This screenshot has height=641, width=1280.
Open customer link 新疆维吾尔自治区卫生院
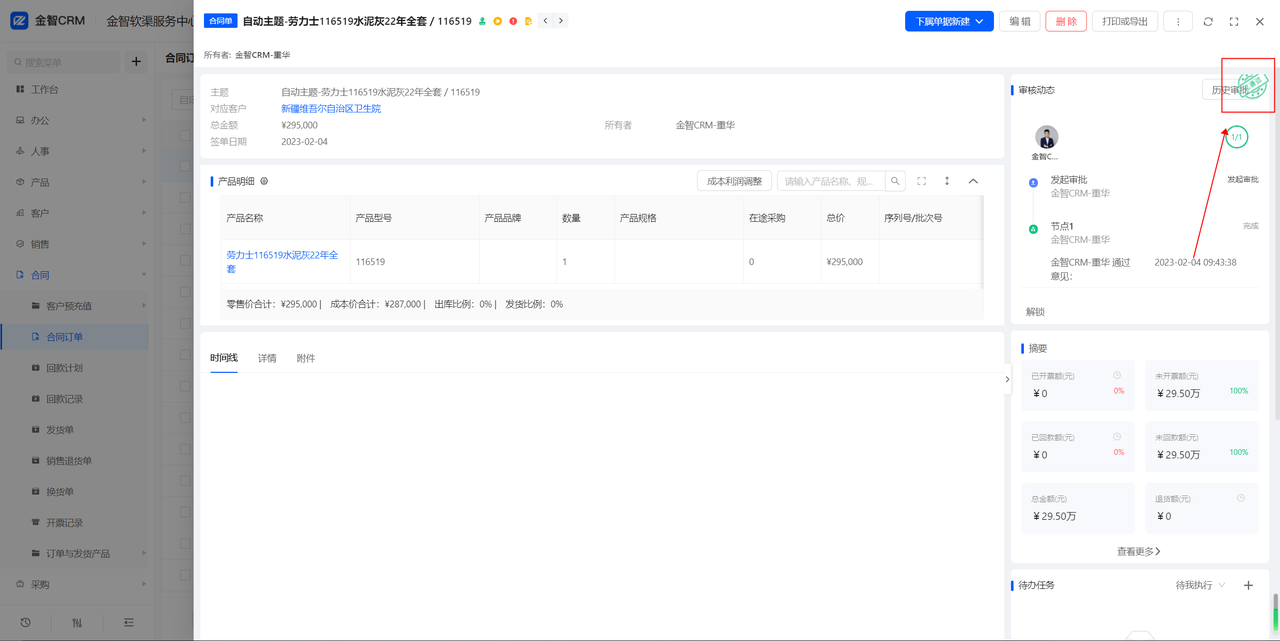pyautogui.click(x=331, y=108)
